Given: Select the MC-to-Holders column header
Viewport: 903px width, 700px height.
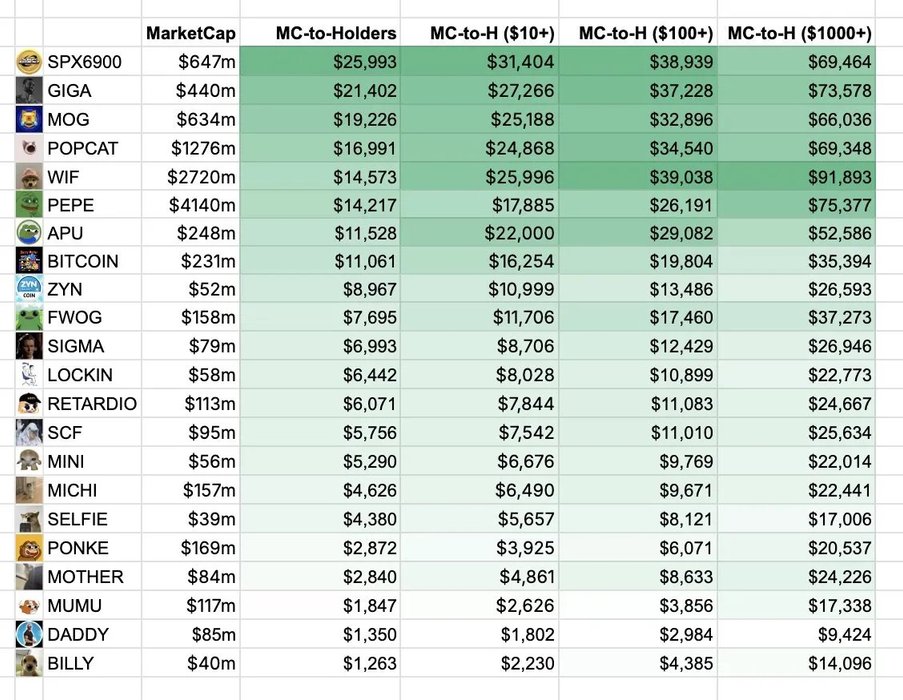Looking at the screenshot, I should [336, 33].
